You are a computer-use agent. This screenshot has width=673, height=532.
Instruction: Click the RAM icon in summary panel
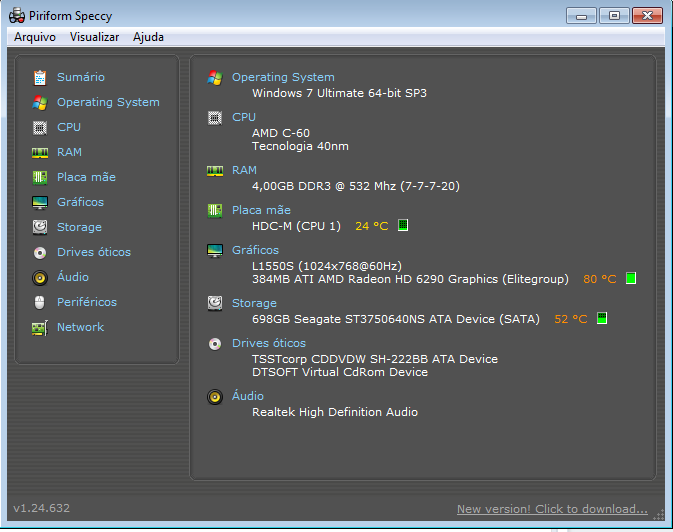tap(215, 171)
